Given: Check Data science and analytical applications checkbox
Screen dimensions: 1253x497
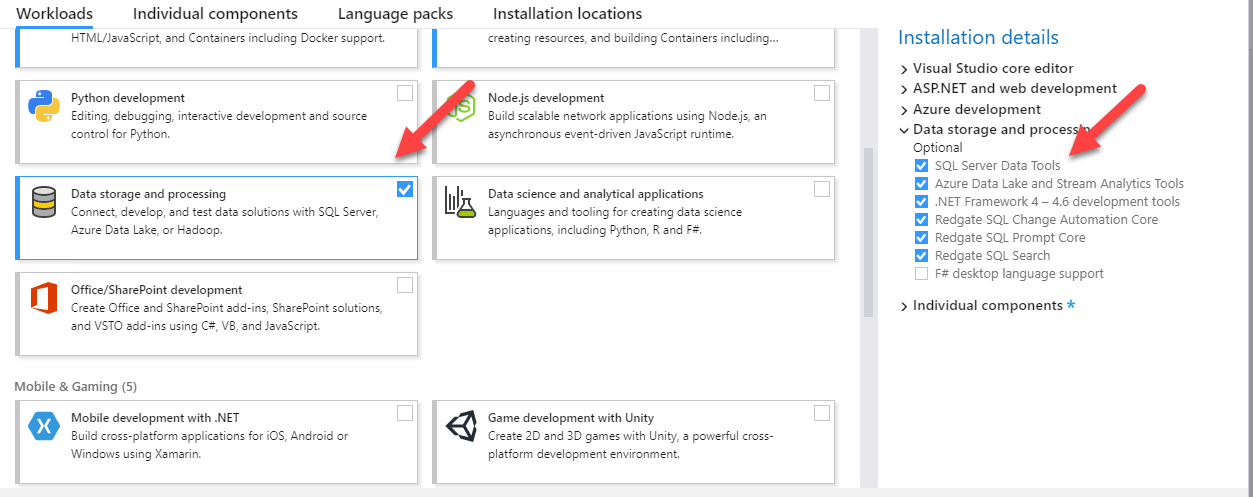Looking at the screenshot, I should 822,189.
